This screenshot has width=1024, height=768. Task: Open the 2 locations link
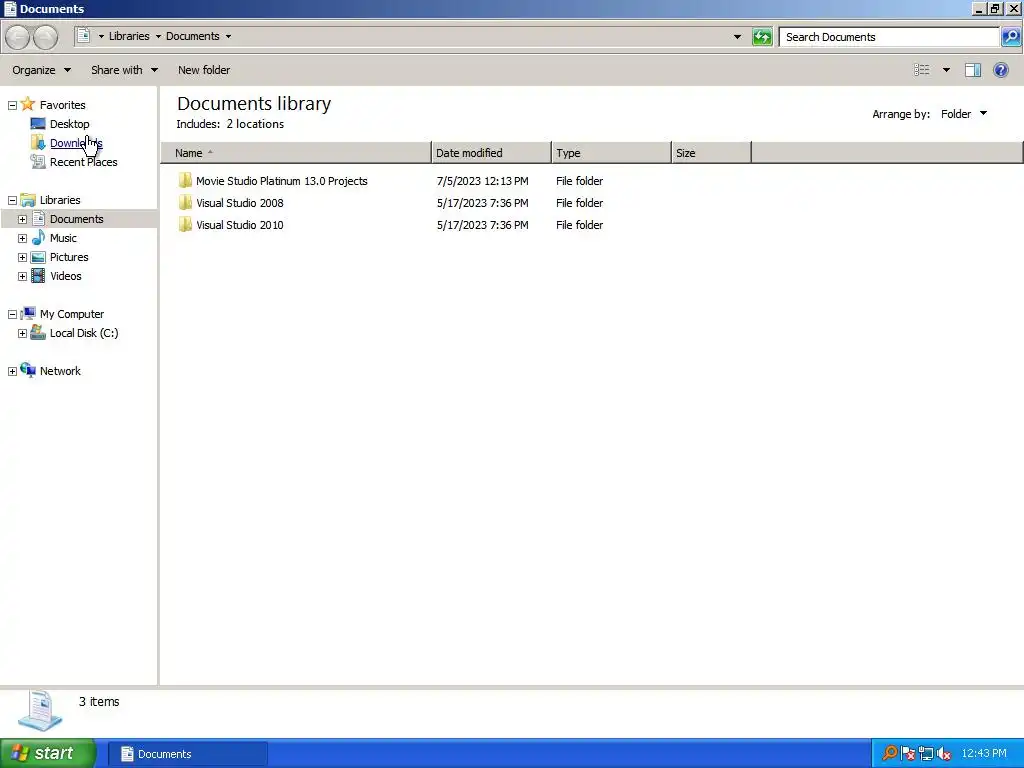(x=255, y=123)
